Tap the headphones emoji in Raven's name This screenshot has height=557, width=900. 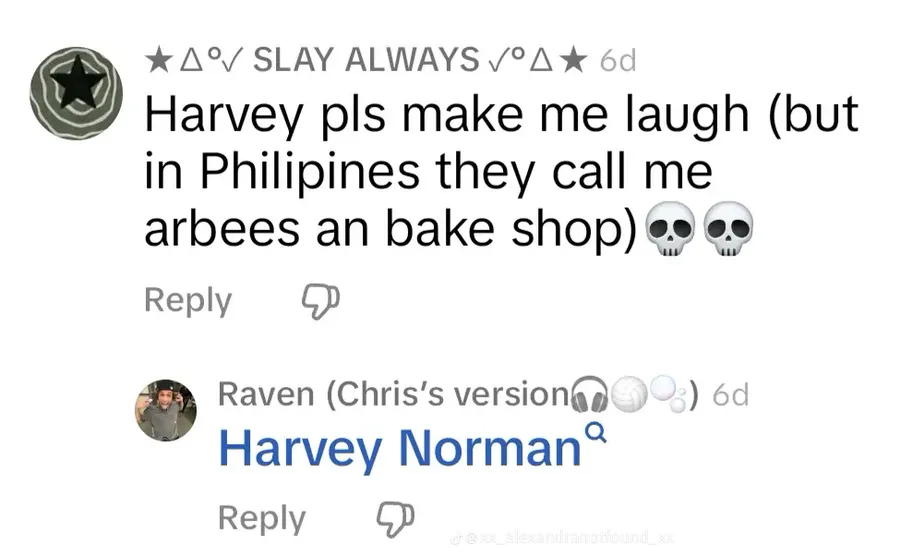589,394
